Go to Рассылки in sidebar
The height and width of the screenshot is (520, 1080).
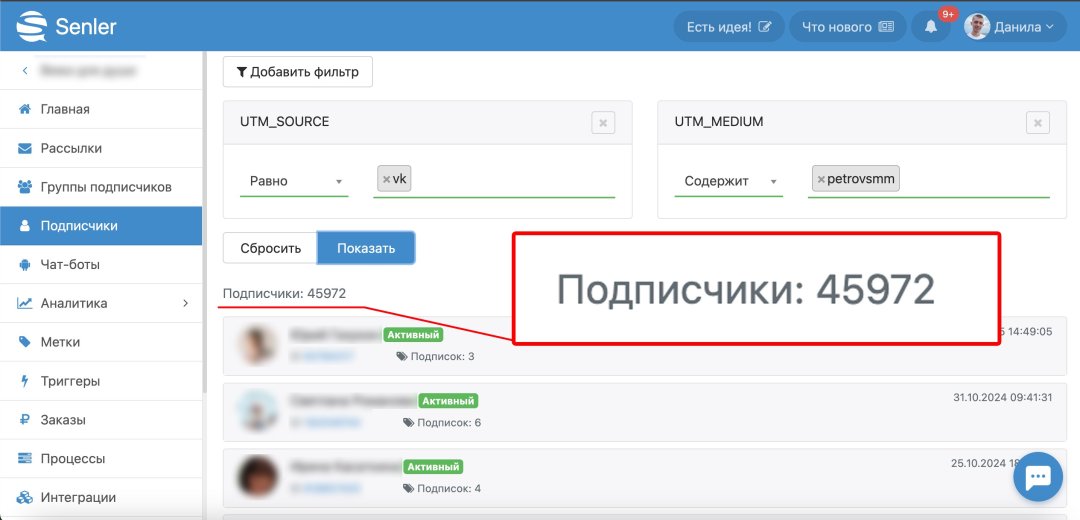(71, 148)
